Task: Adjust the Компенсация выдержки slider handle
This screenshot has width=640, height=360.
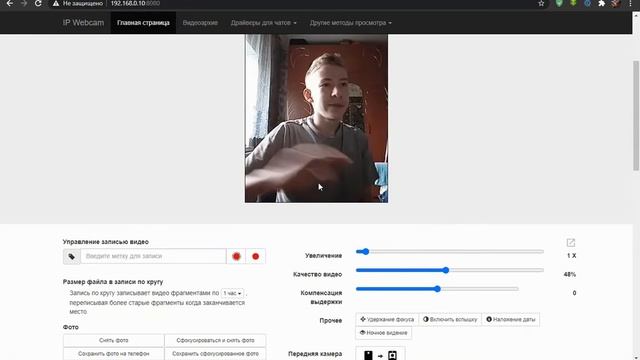Action: [437, 289]
